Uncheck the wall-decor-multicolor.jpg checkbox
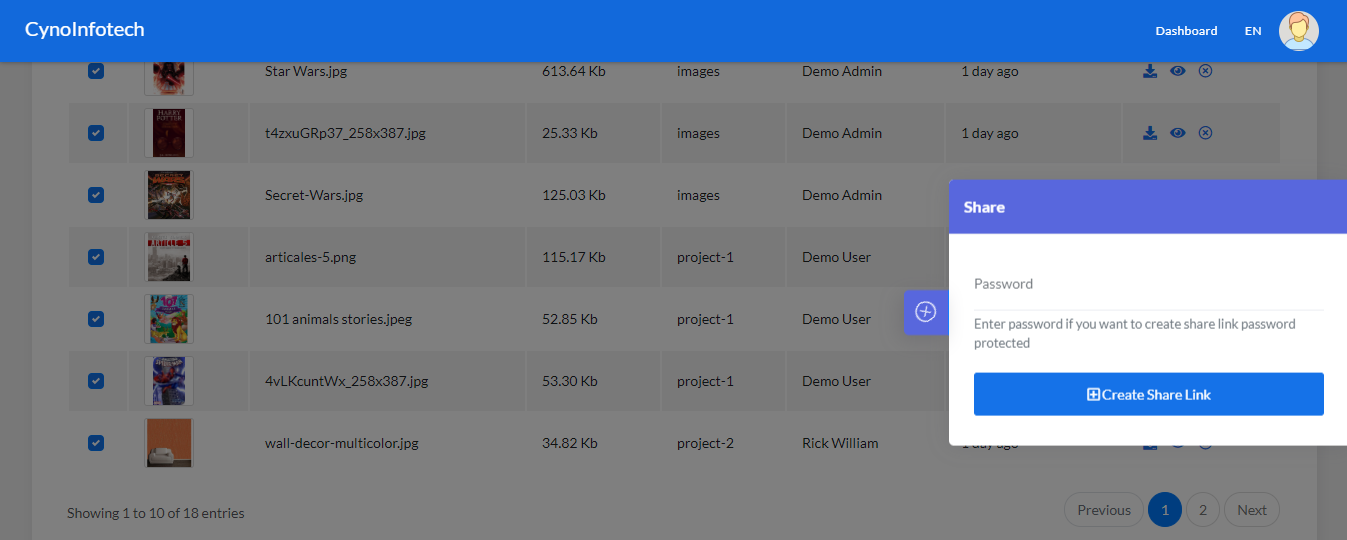The width and height of the screenshot is (1347, 540). (96, 443)
